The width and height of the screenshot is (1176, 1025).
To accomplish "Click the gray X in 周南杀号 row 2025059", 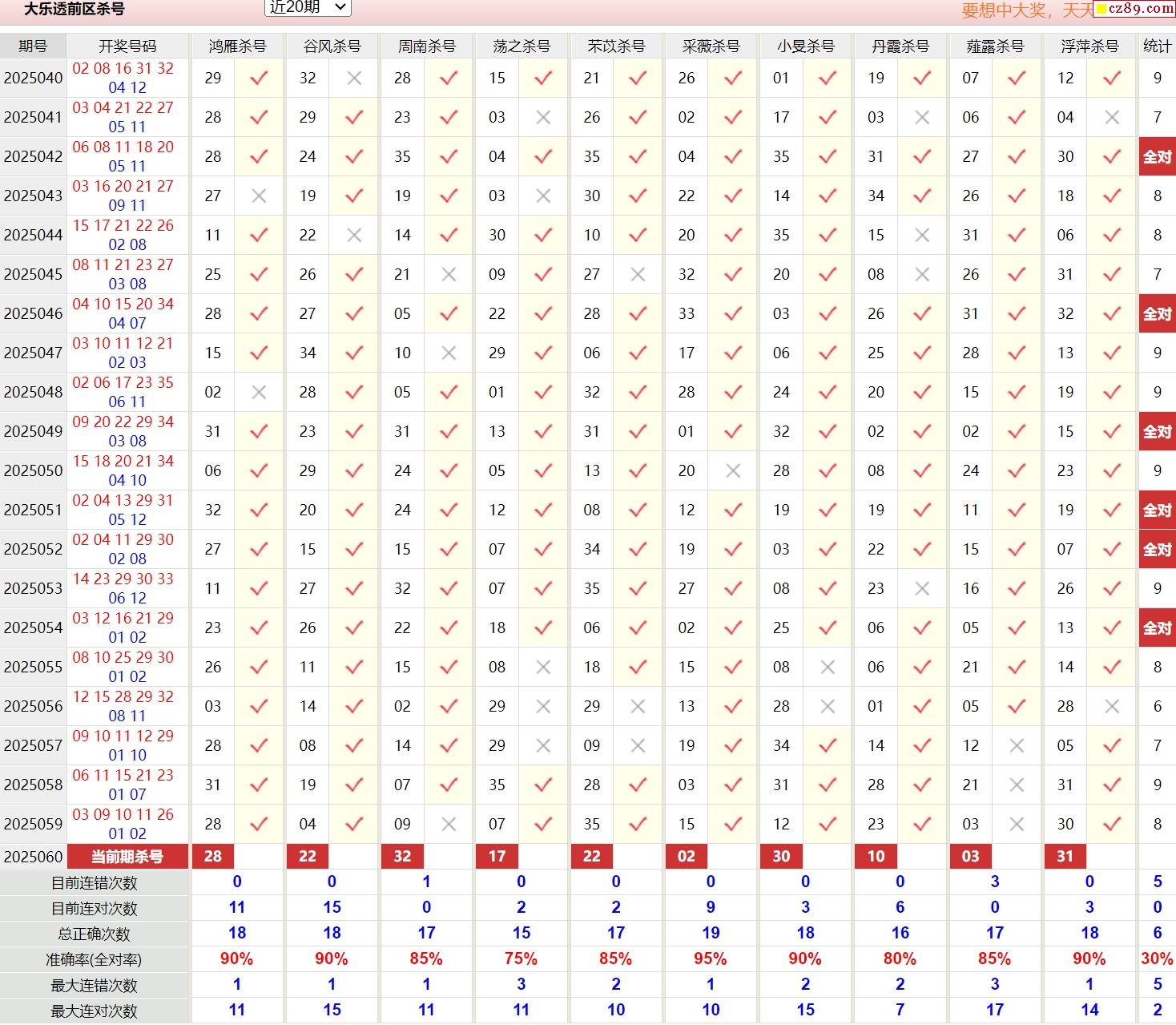I will (x=449, y=825).
